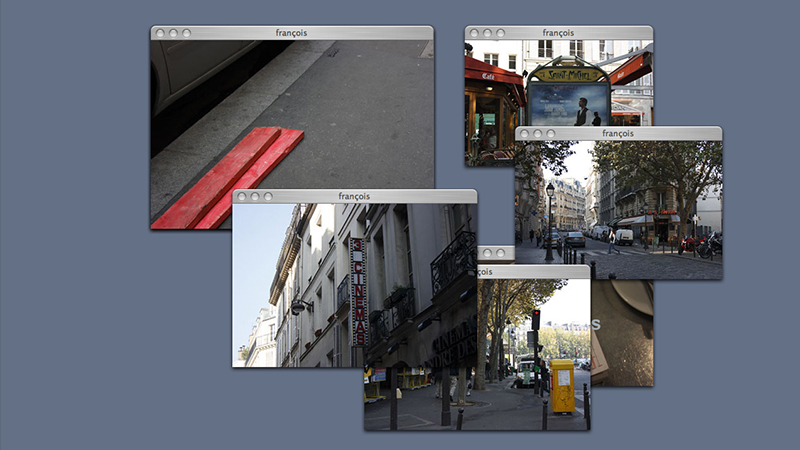This screenshot has height=450, width=800.
Task: Select the Saint-Michel metro sign photo
Action: 559,83
